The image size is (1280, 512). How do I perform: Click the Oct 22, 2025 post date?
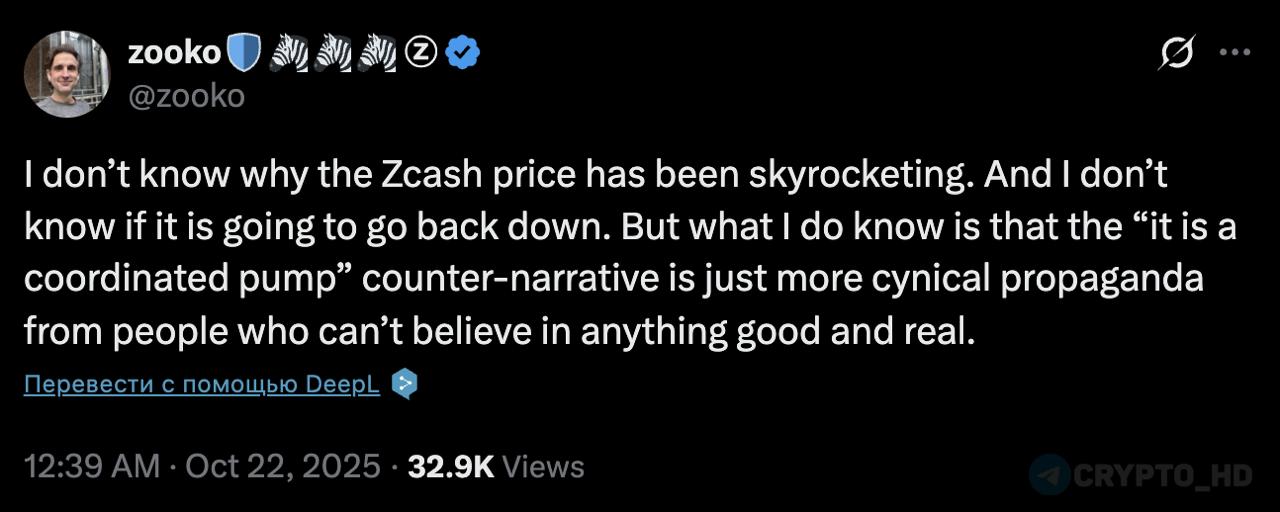(x=285, y=466)
